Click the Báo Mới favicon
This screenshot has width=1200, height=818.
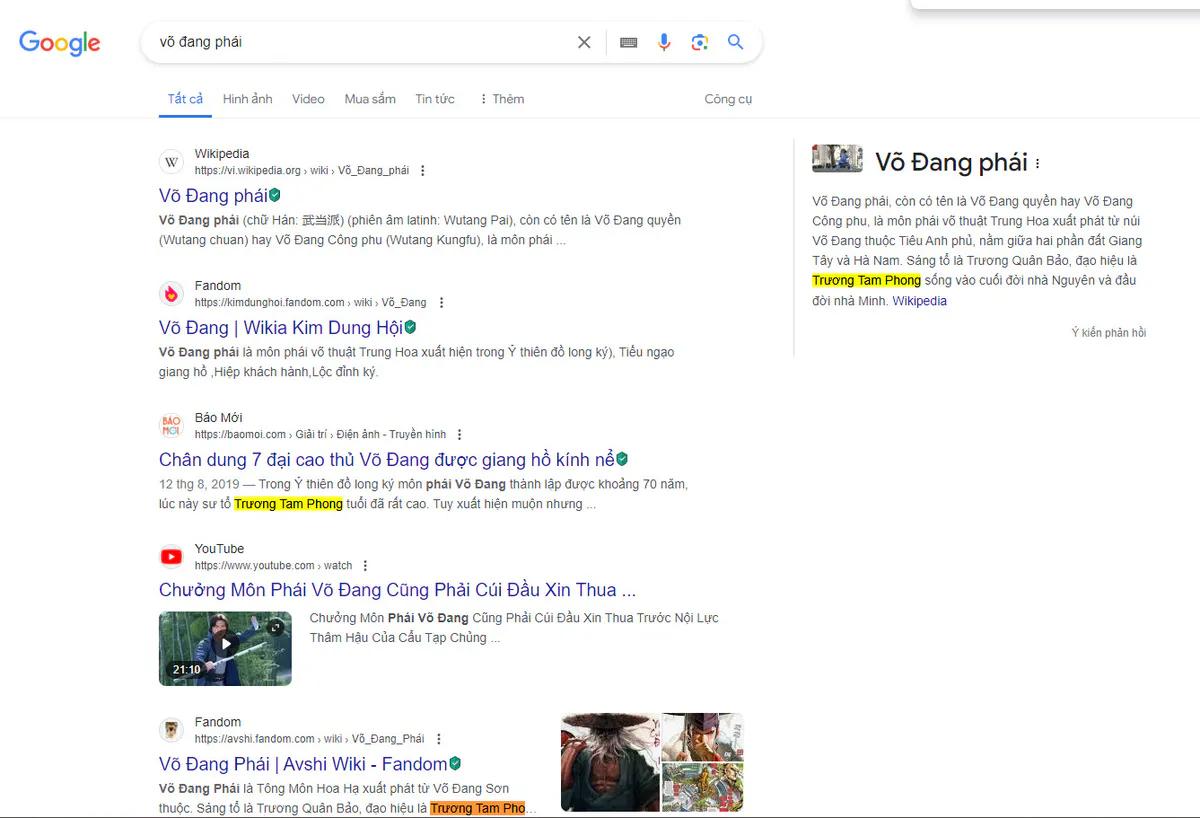[172, 426]
